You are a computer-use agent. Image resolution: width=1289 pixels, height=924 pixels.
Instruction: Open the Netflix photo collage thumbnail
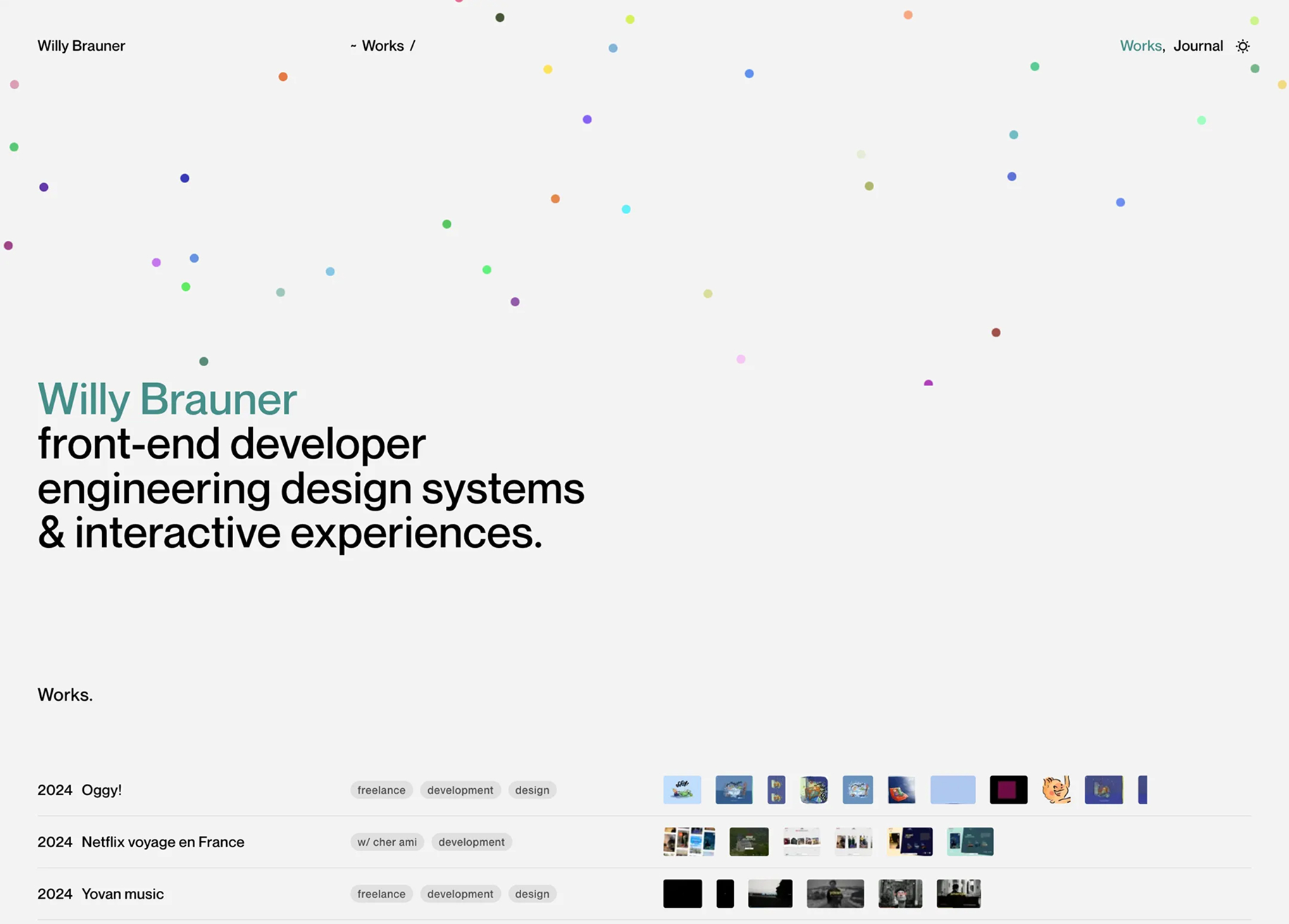pyautogui.click(x=689, y=842)
